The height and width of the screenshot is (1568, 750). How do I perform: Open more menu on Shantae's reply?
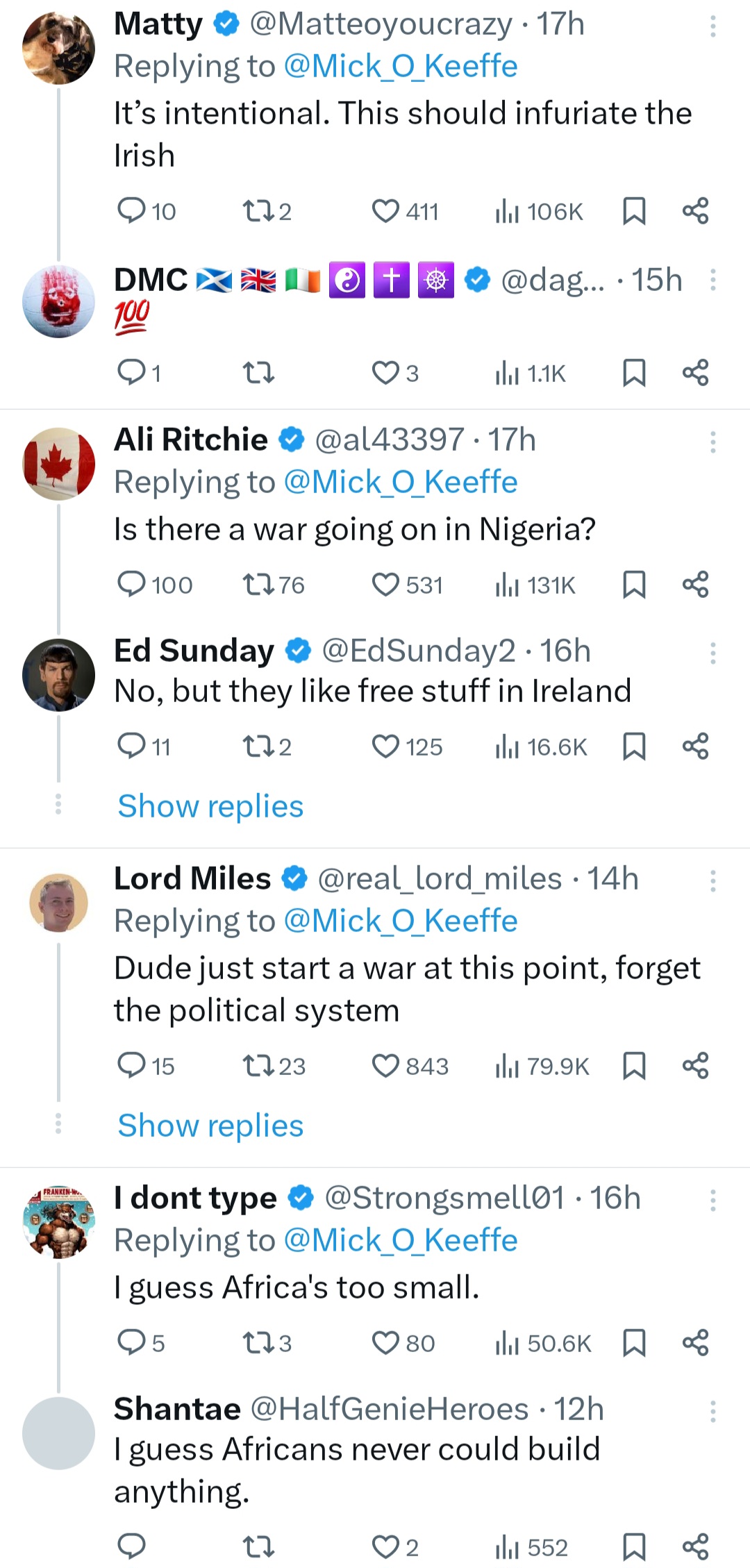click(712, 1411)
